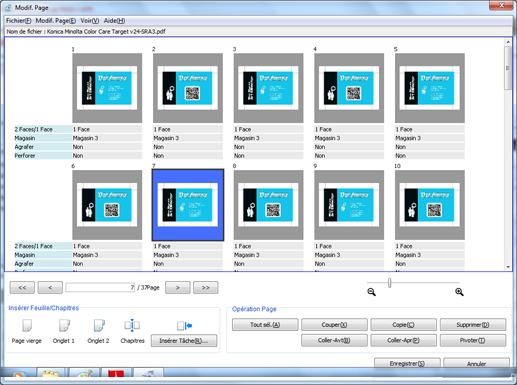Click the Enregistrer button
Viewport: 517px width, 385px height.
(x=407, y=363)
